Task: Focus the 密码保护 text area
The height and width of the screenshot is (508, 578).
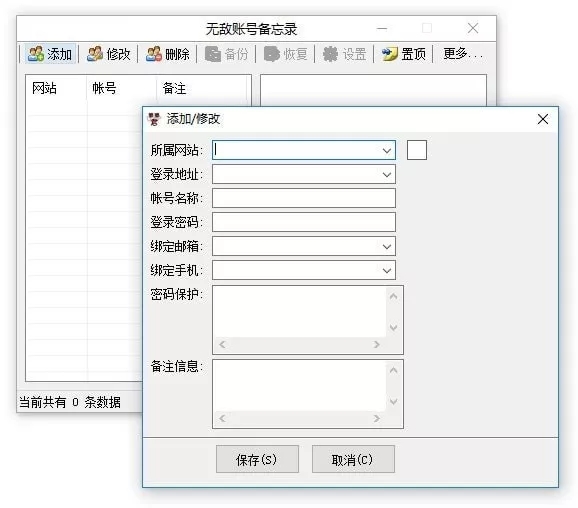Action: point(300,312)
